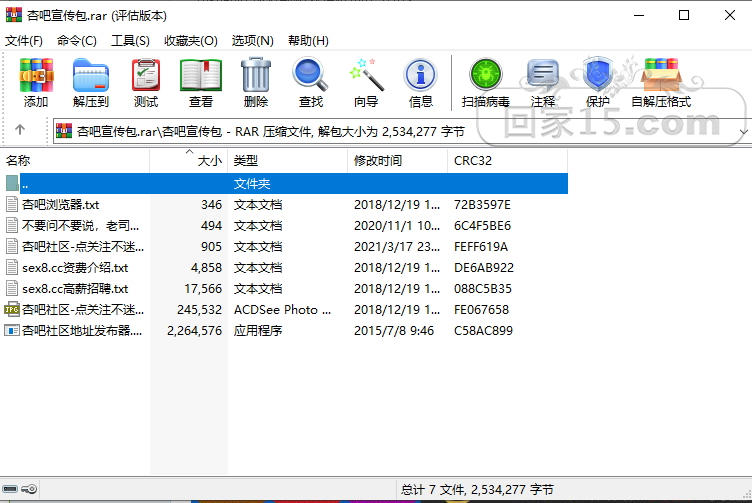Click the date 2015/7/8 9:46

pyautogui.click(x=394, y=331)
